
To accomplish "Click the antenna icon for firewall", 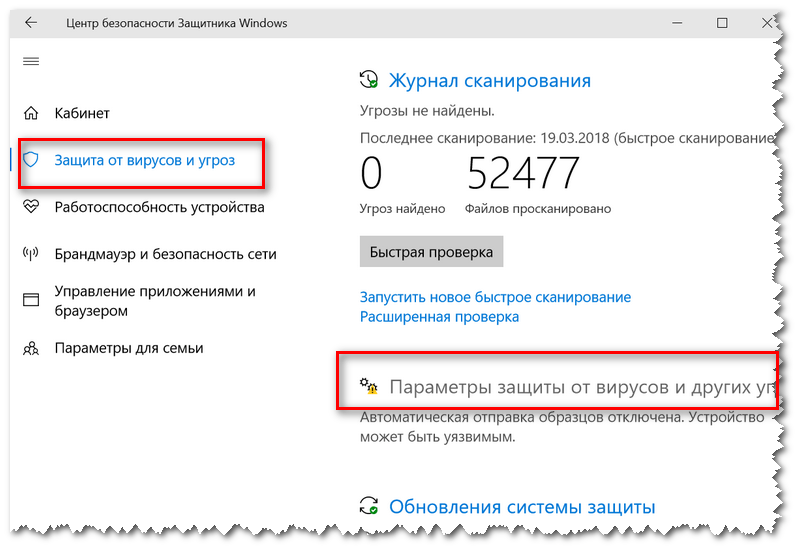I will point(31,254).
